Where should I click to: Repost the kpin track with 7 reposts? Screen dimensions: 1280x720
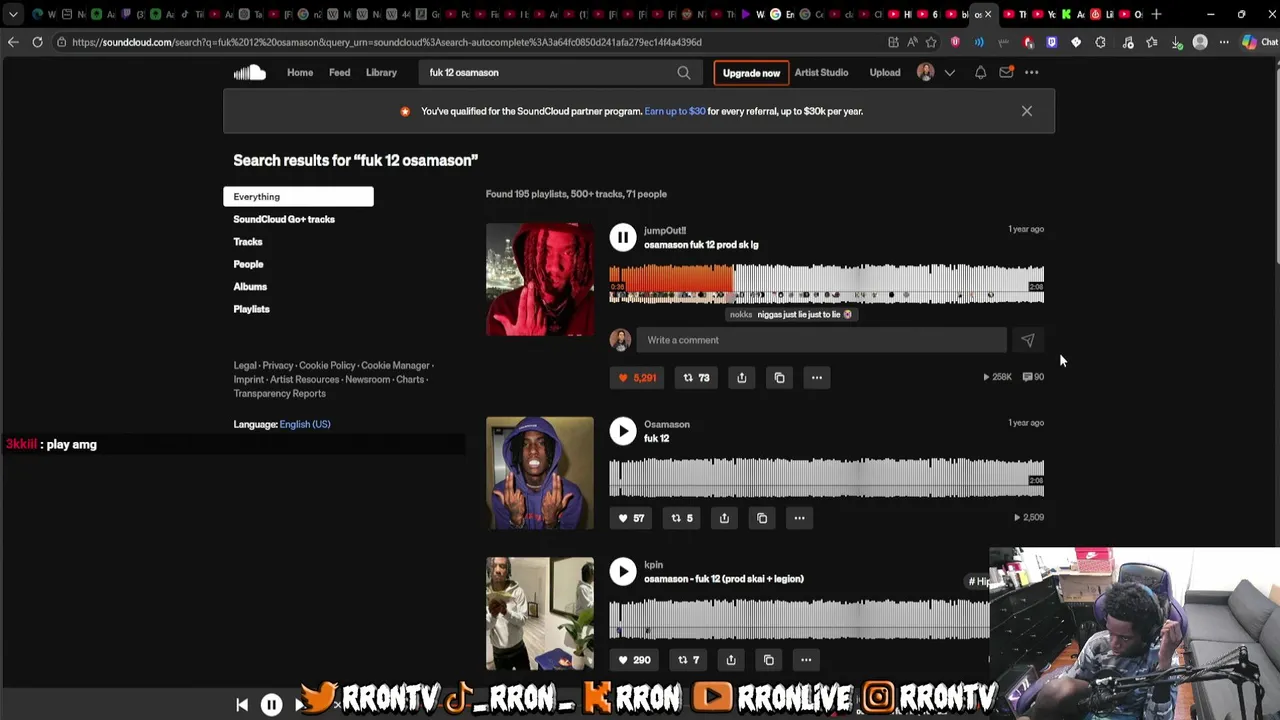click(x=688, y=660)
